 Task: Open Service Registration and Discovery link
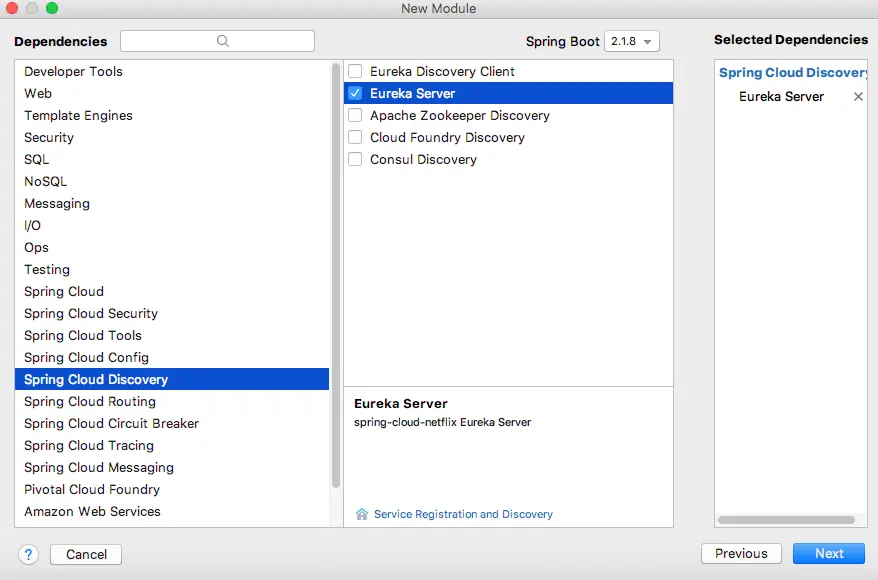point(463,514)
